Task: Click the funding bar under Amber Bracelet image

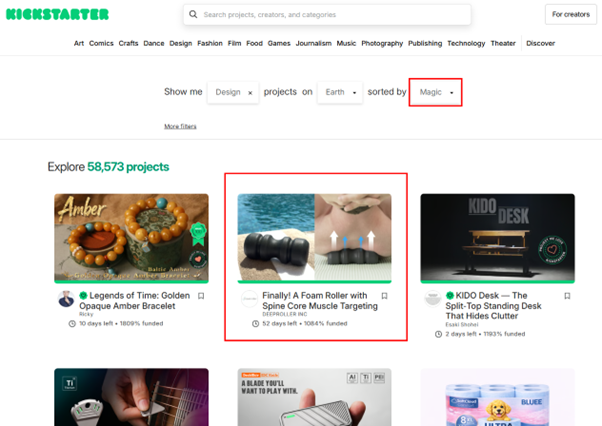Action: [x=131, y=282]
